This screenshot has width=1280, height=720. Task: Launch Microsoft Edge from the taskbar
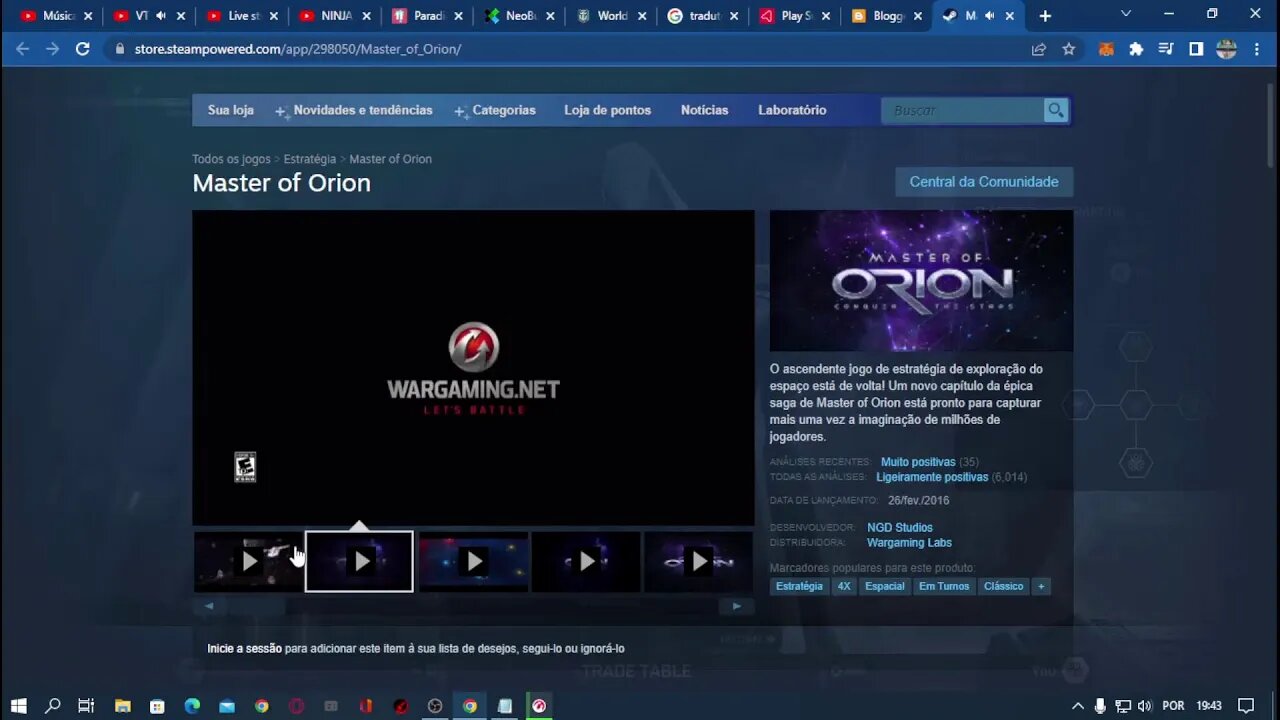[x=192, y=706]
